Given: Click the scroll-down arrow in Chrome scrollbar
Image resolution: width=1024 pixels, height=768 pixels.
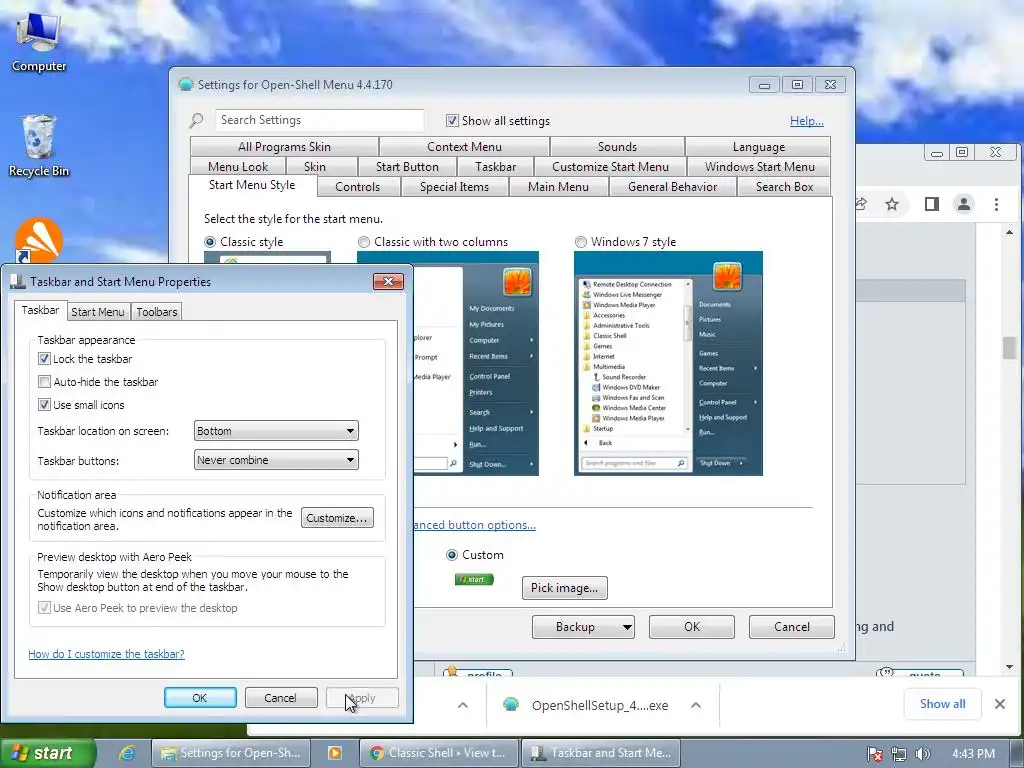Looking at the screenshot, I should tap(1010, 667).
